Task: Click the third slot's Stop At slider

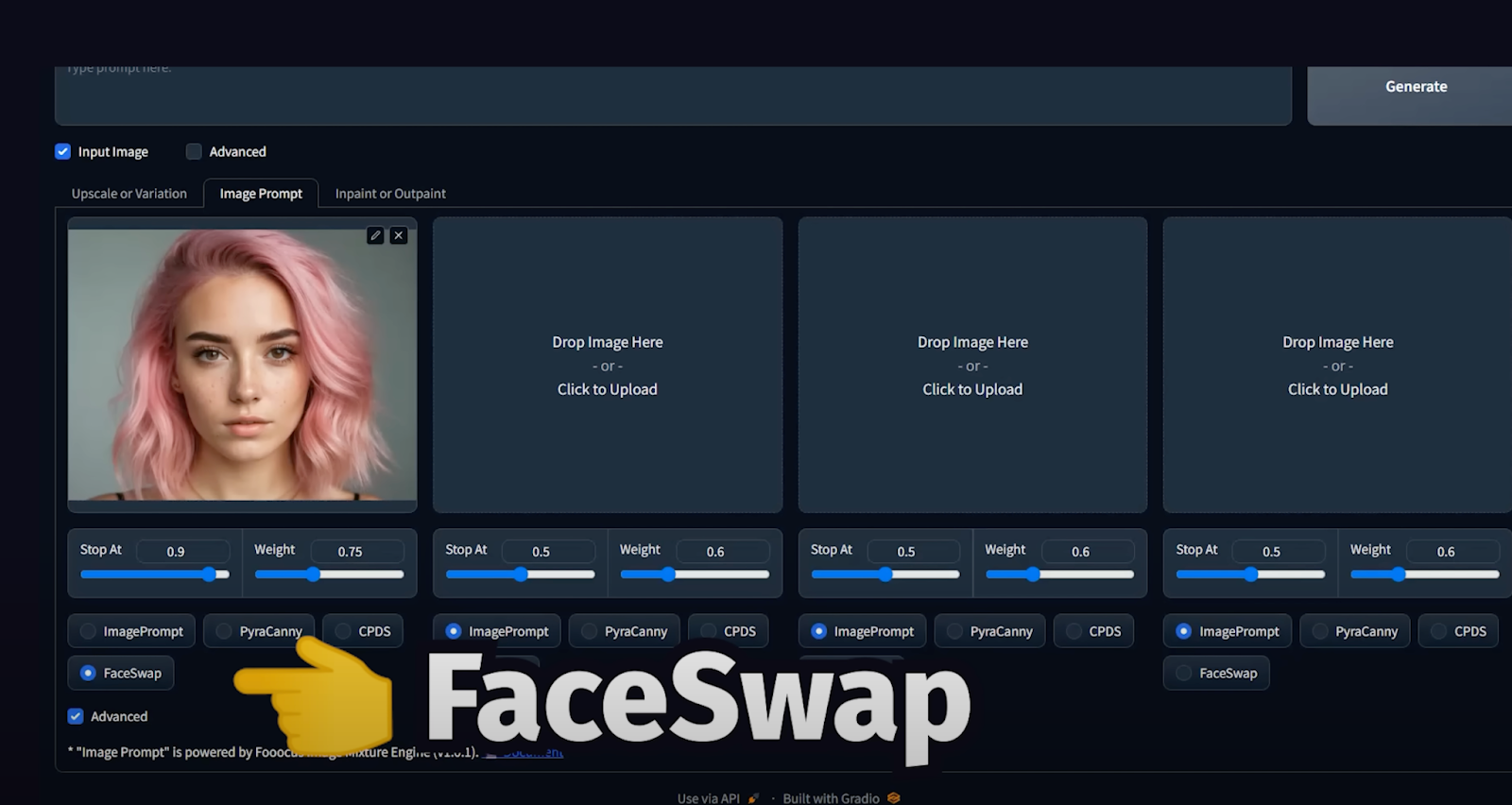Action: click(885, 574)
